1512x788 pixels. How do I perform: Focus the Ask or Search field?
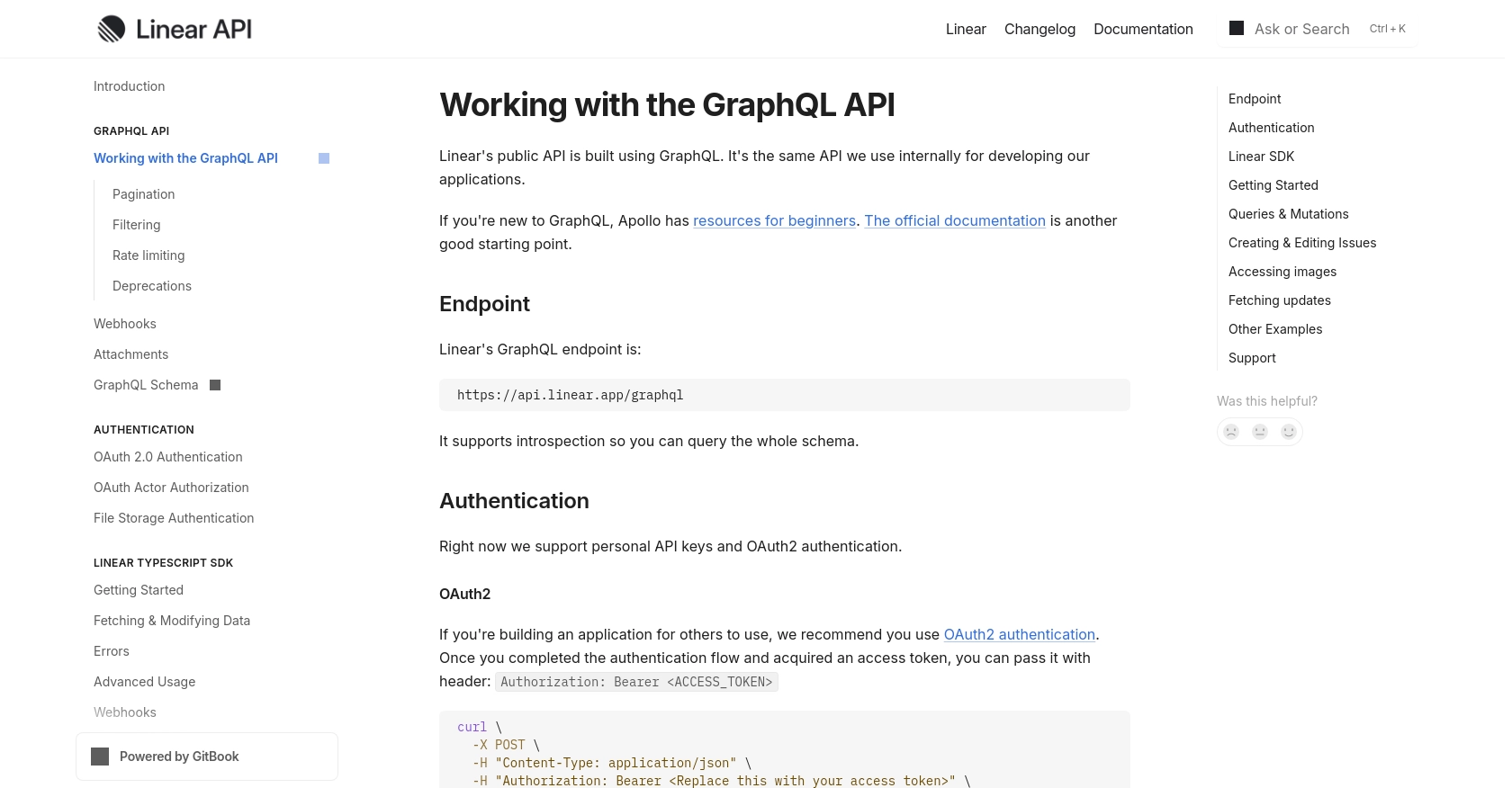1317,29
